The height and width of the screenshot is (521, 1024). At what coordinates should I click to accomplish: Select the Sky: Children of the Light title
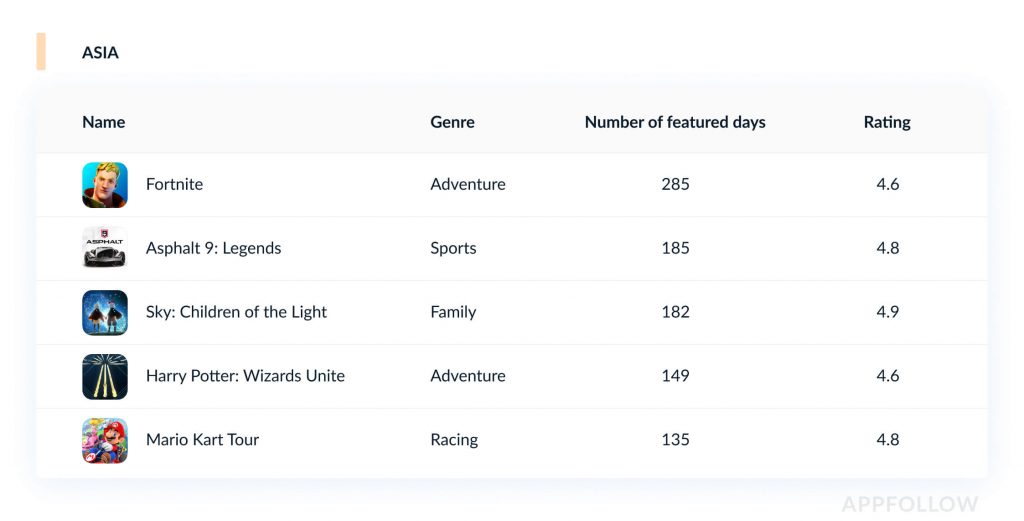[x=236, y=312]
